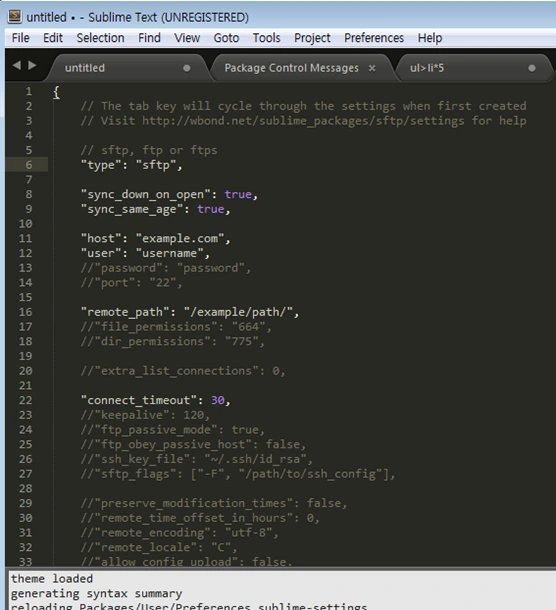The height and width of the screenshot is (610, 556).
Task: Click the commented "keepalive": 120 line
Action: pos(145,415)
